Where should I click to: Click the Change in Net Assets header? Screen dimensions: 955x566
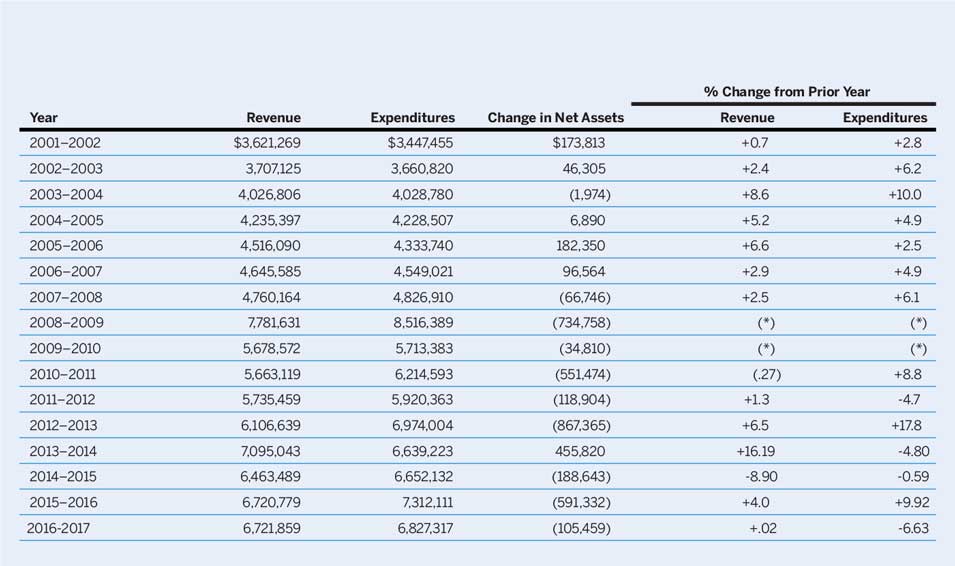(555, 118)
